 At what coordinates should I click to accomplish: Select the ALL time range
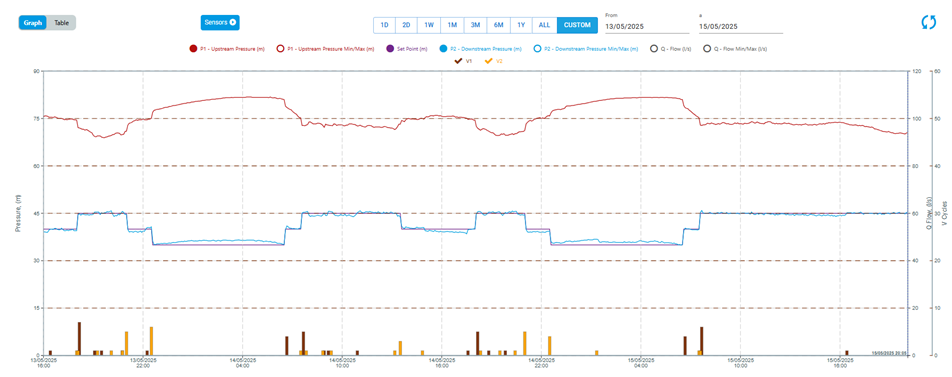[x=545, y=25]
